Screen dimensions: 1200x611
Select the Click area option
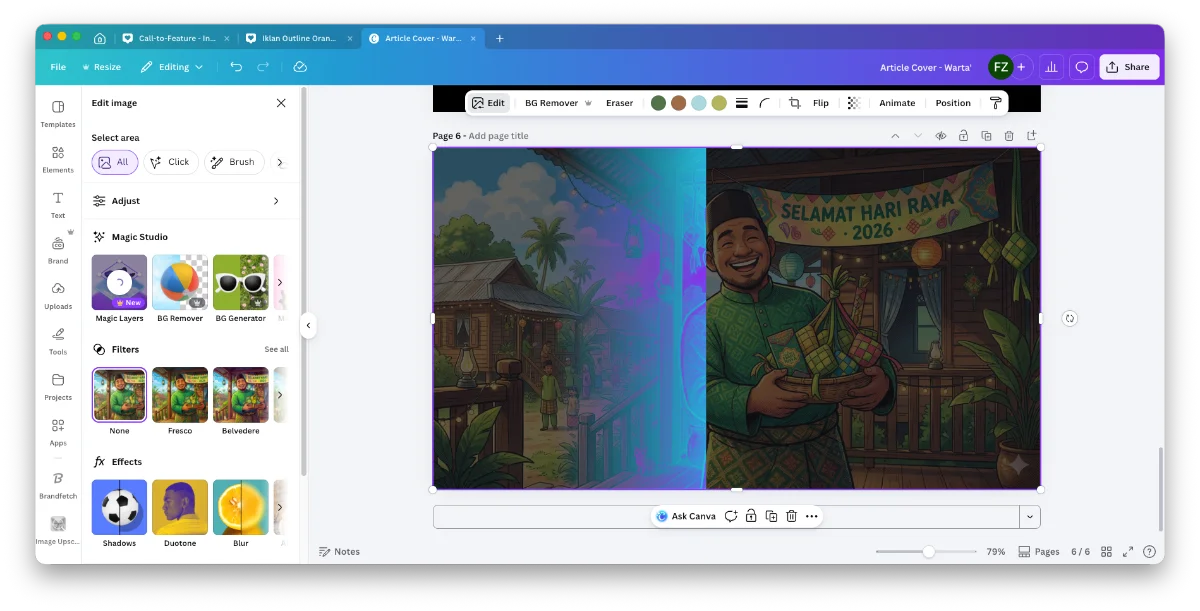171,162
